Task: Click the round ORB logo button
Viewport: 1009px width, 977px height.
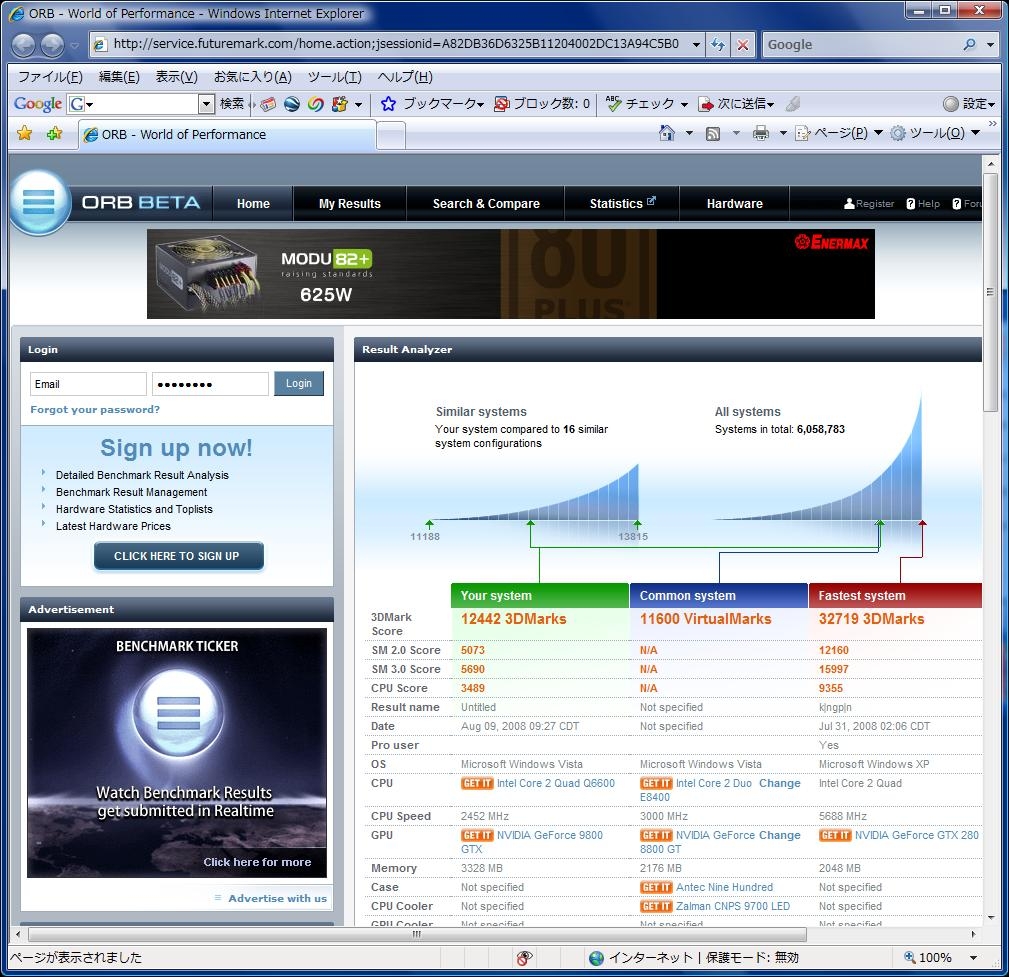Action: coord(39,202)
